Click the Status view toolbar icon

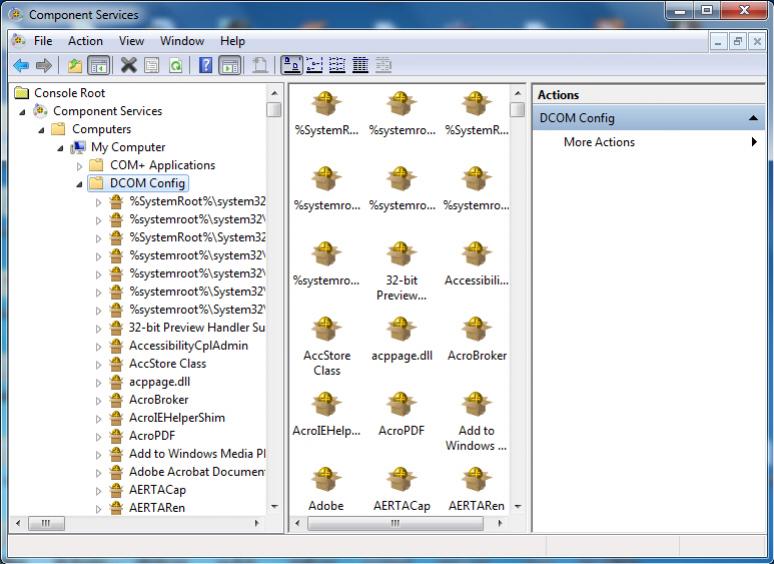384,65
